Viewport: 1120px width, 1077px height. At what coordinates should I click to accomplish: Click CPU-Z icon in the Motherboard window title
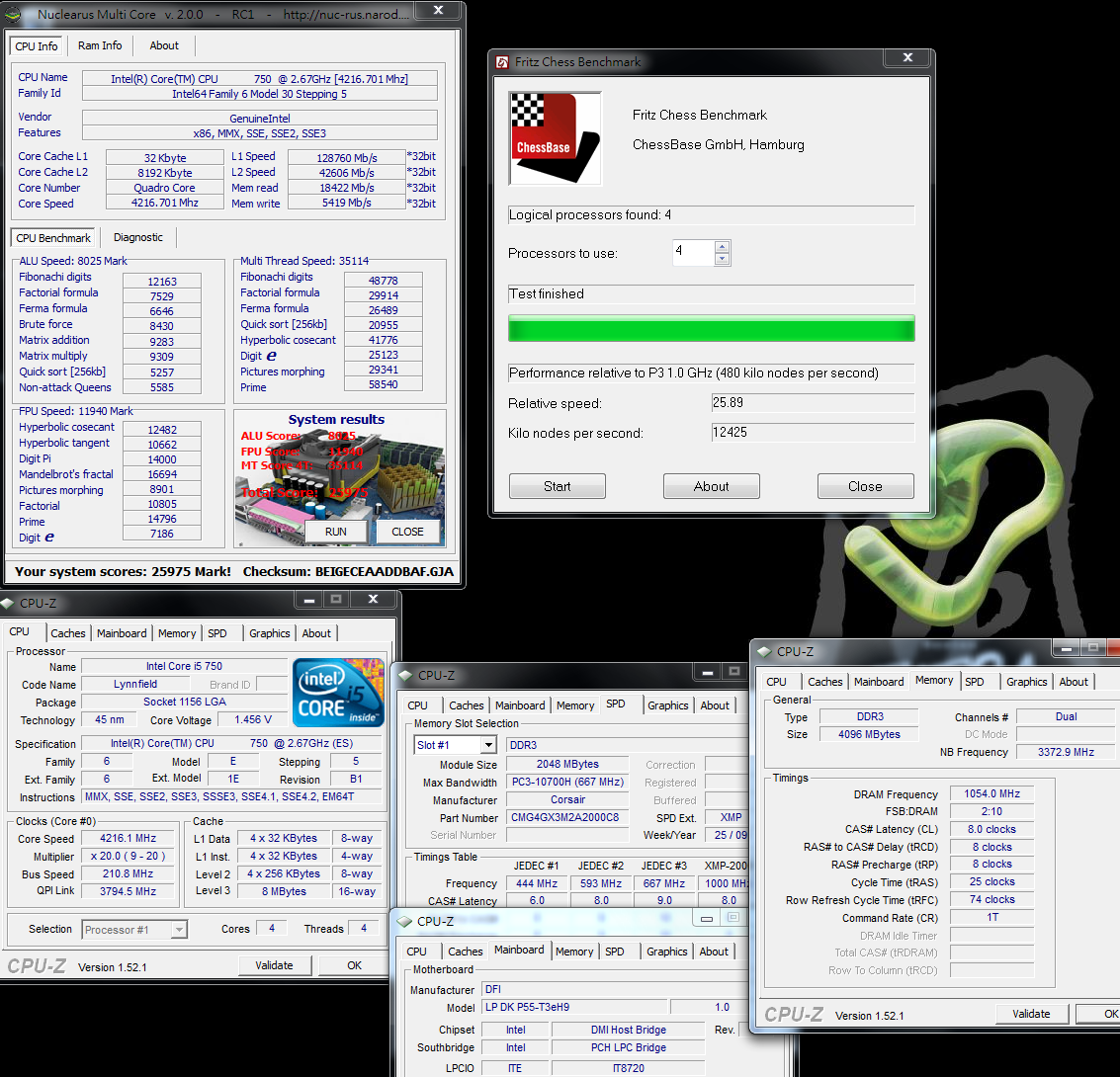tap(404, 921)
